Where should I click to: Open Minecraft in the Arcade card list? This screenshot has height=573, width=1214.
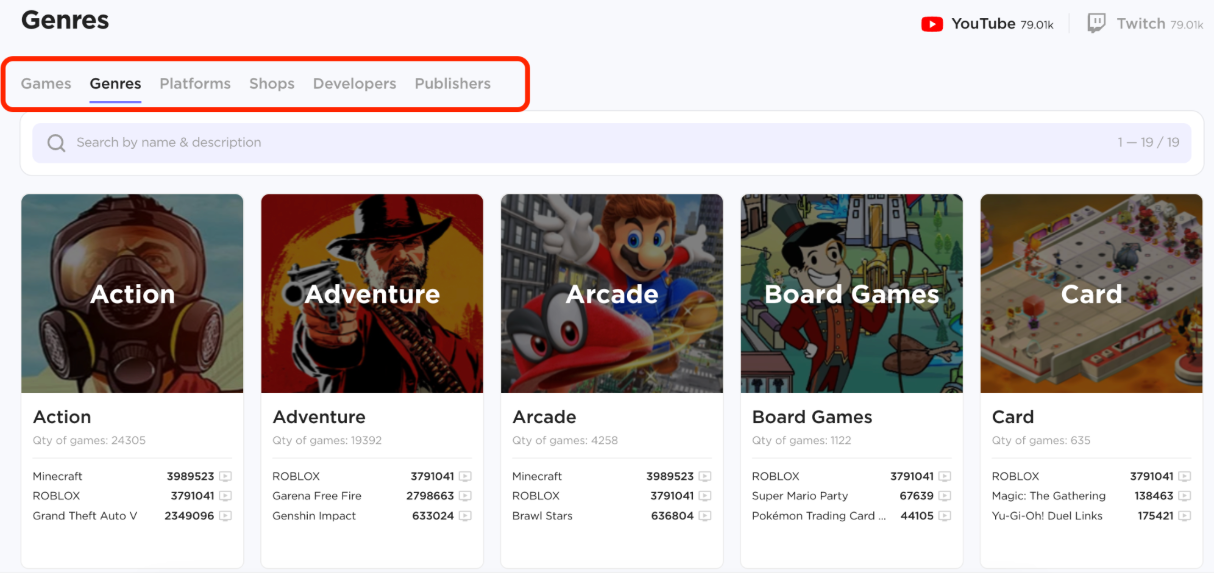537,477
